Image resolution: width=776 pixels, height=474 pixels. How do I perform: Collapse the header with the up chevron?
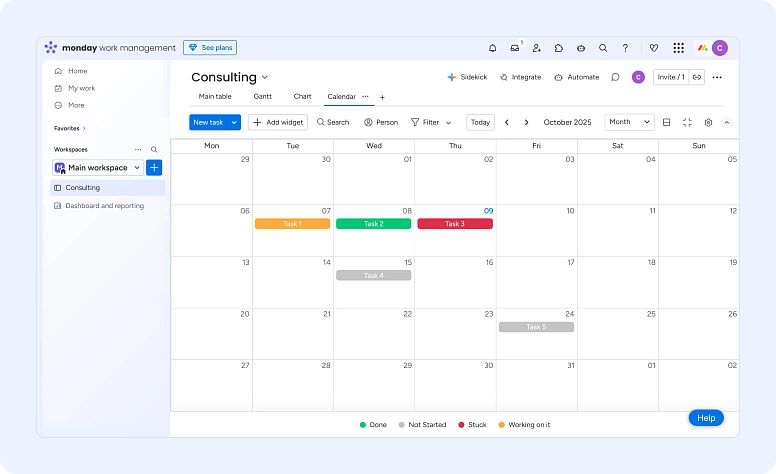pyautogui.click(x=727, y=122)
